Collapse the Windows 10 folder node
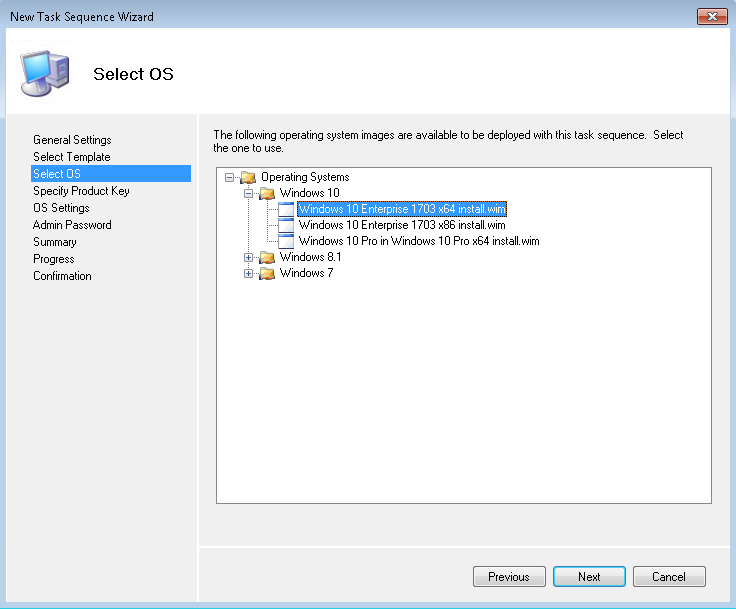Viewport: 736px width, 609px height. (x=248, y=193)
